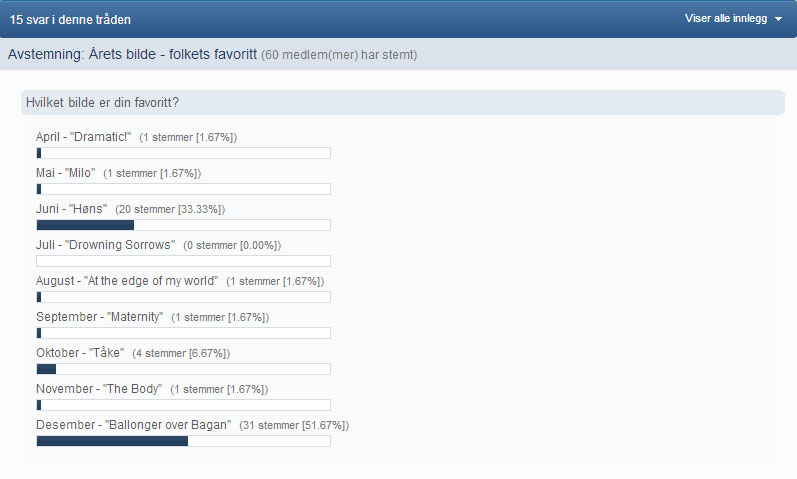
Task: Click the dropdown arrow beside Viser alle innlegg
Action: [x=778, y=19]
